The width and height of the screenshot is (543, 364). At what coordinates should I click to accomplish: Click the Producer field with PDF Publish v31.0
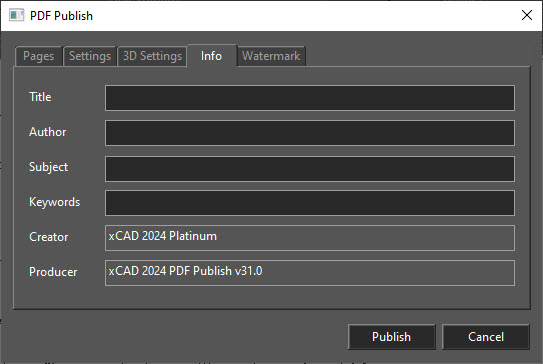pyautogui.click(x=310, y=273)
